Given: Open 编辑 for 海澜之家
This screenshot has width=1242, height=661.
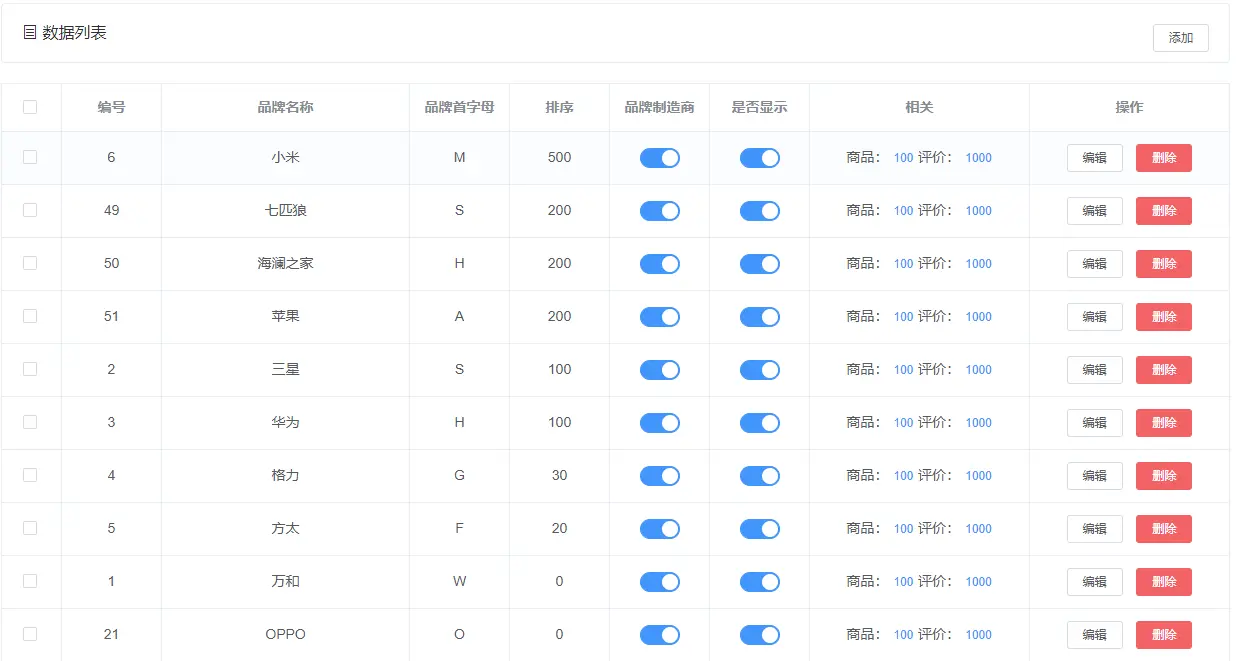Looking at the screenshot, I should (1095, 264).
